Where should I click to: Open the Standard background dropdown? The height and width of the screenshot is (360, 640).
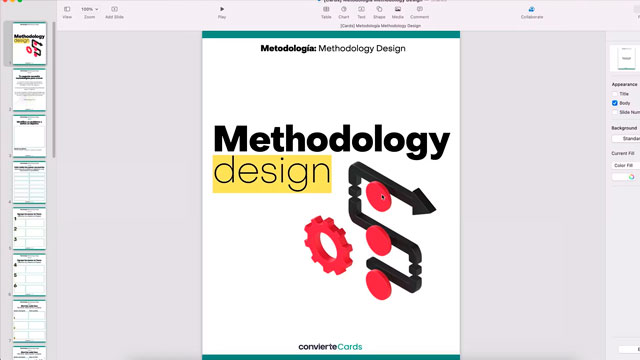coord(626,139)
